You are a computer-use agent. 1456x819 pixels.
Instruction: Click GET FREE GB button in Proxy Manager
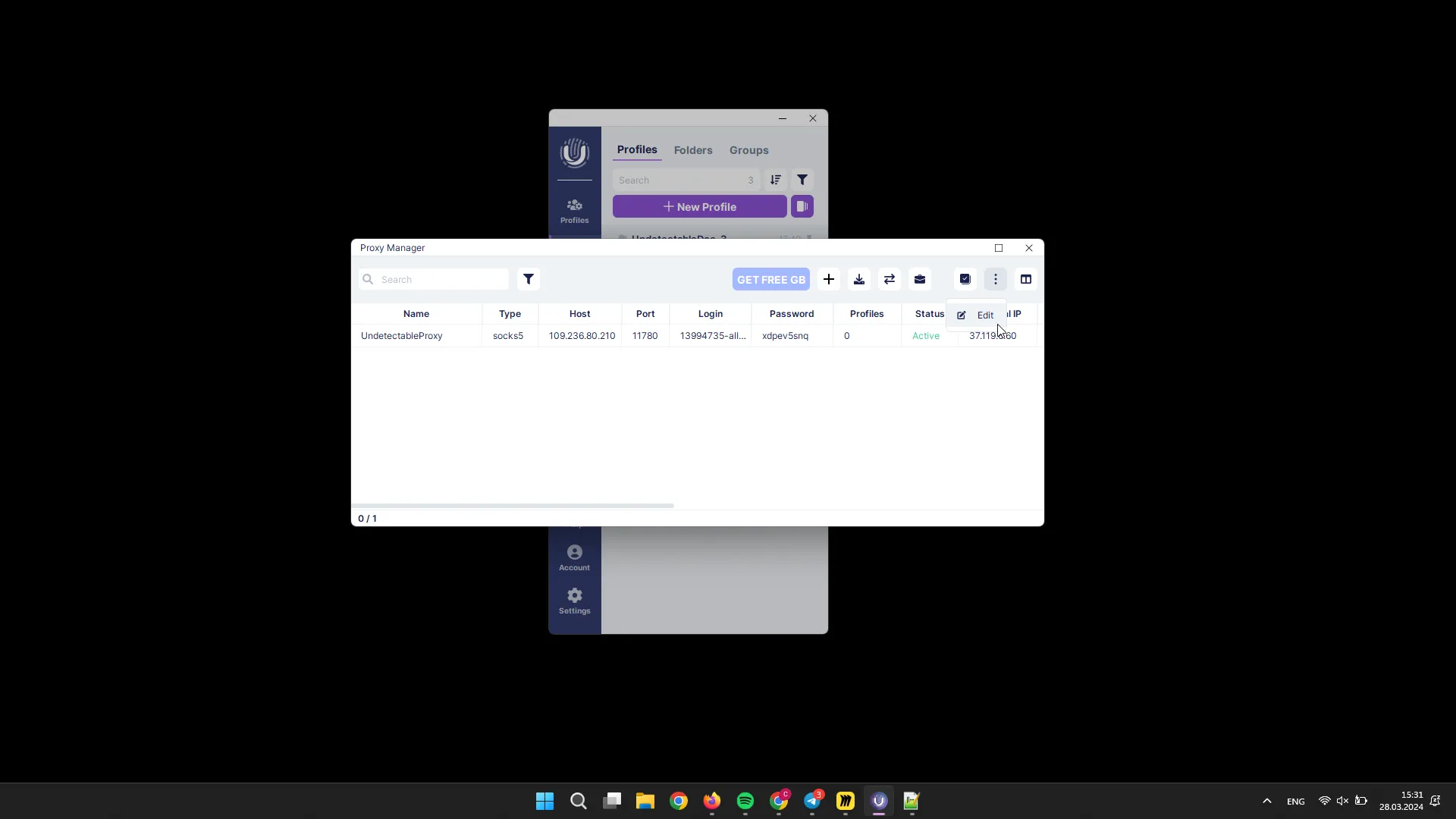coord(770,278)
